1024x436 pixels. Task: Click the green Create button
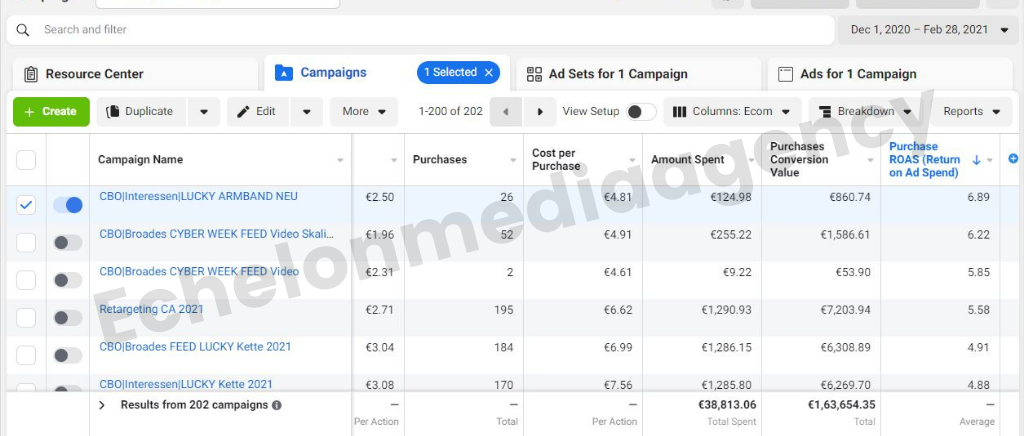pos(52,112)
